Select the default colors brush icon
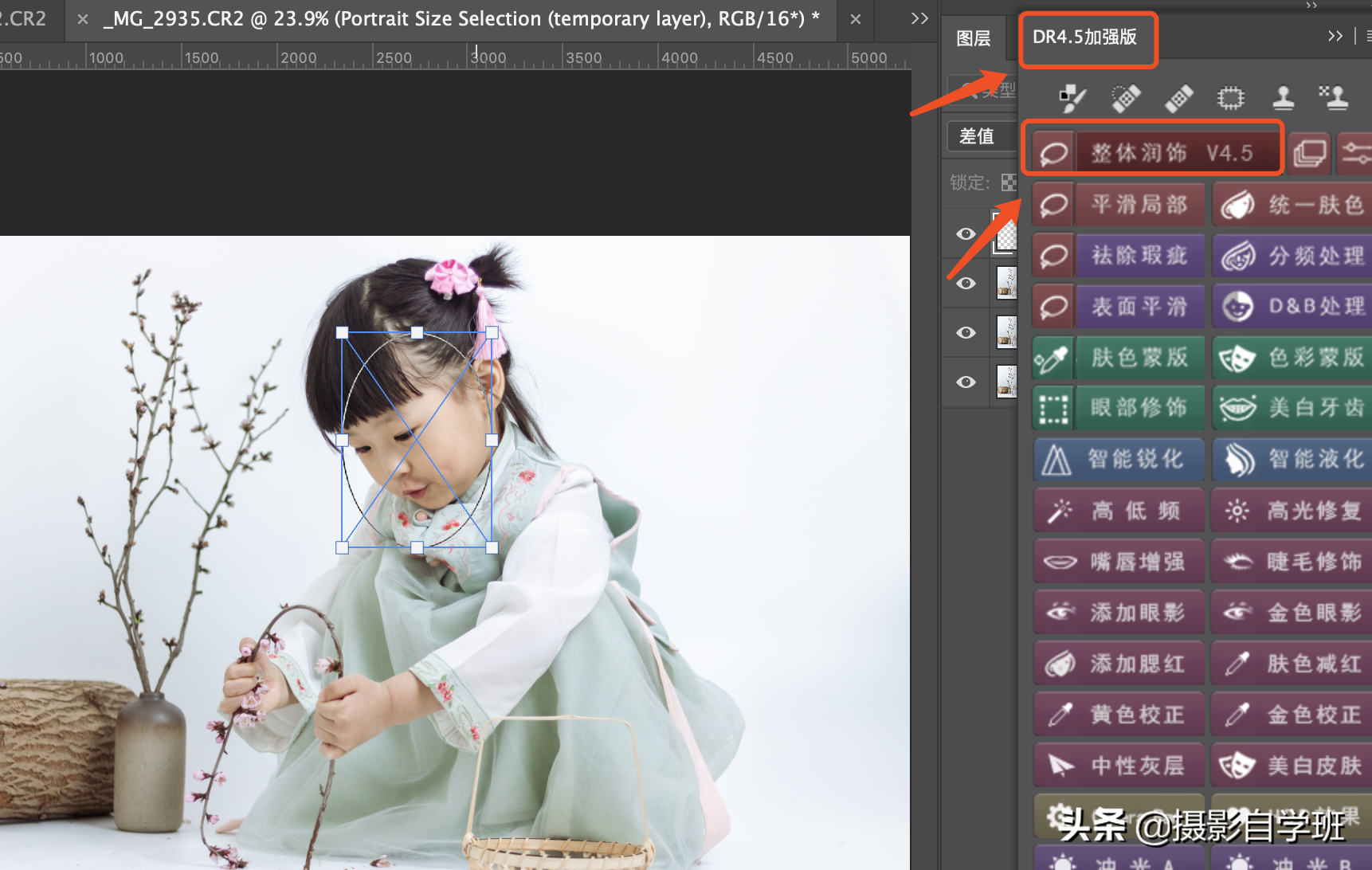 1072,98
